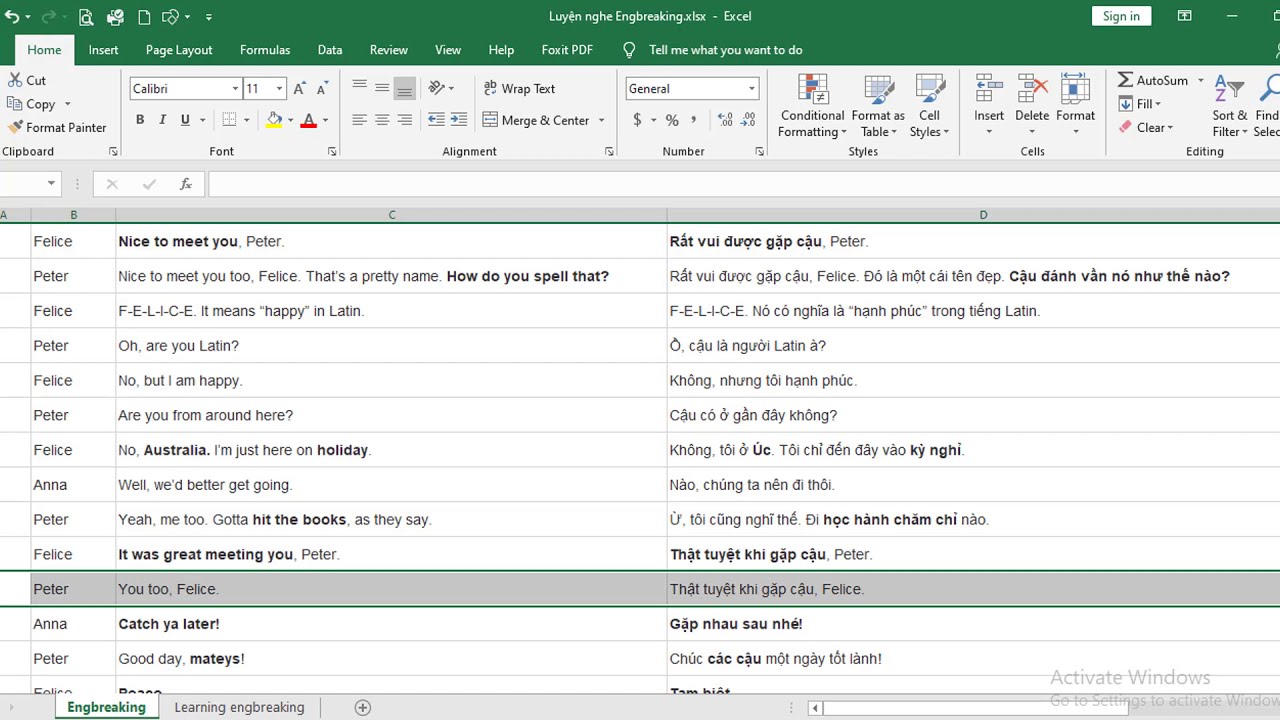Click the Decrease Indent icon
Viewport: 1280px width, 720px height.
pos(436,120)
